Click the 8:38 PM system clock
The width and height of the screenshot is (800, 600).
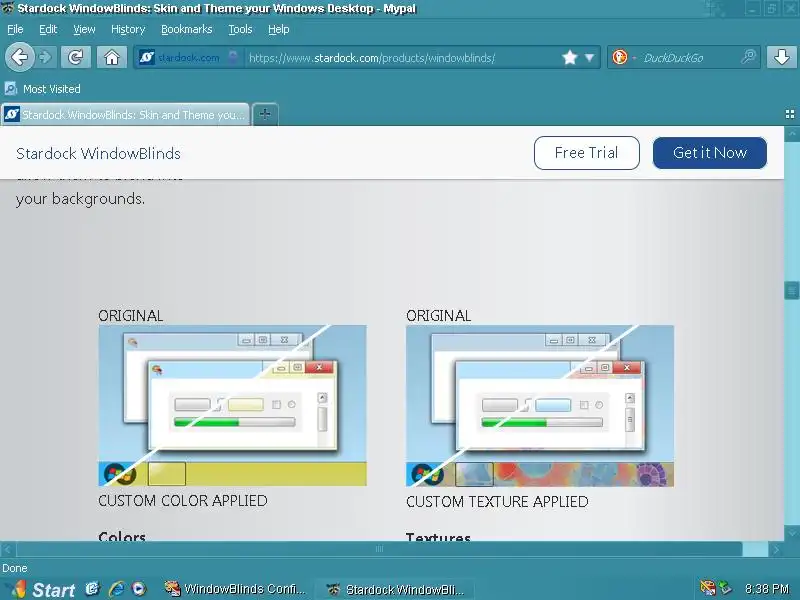tap(766, 589)
